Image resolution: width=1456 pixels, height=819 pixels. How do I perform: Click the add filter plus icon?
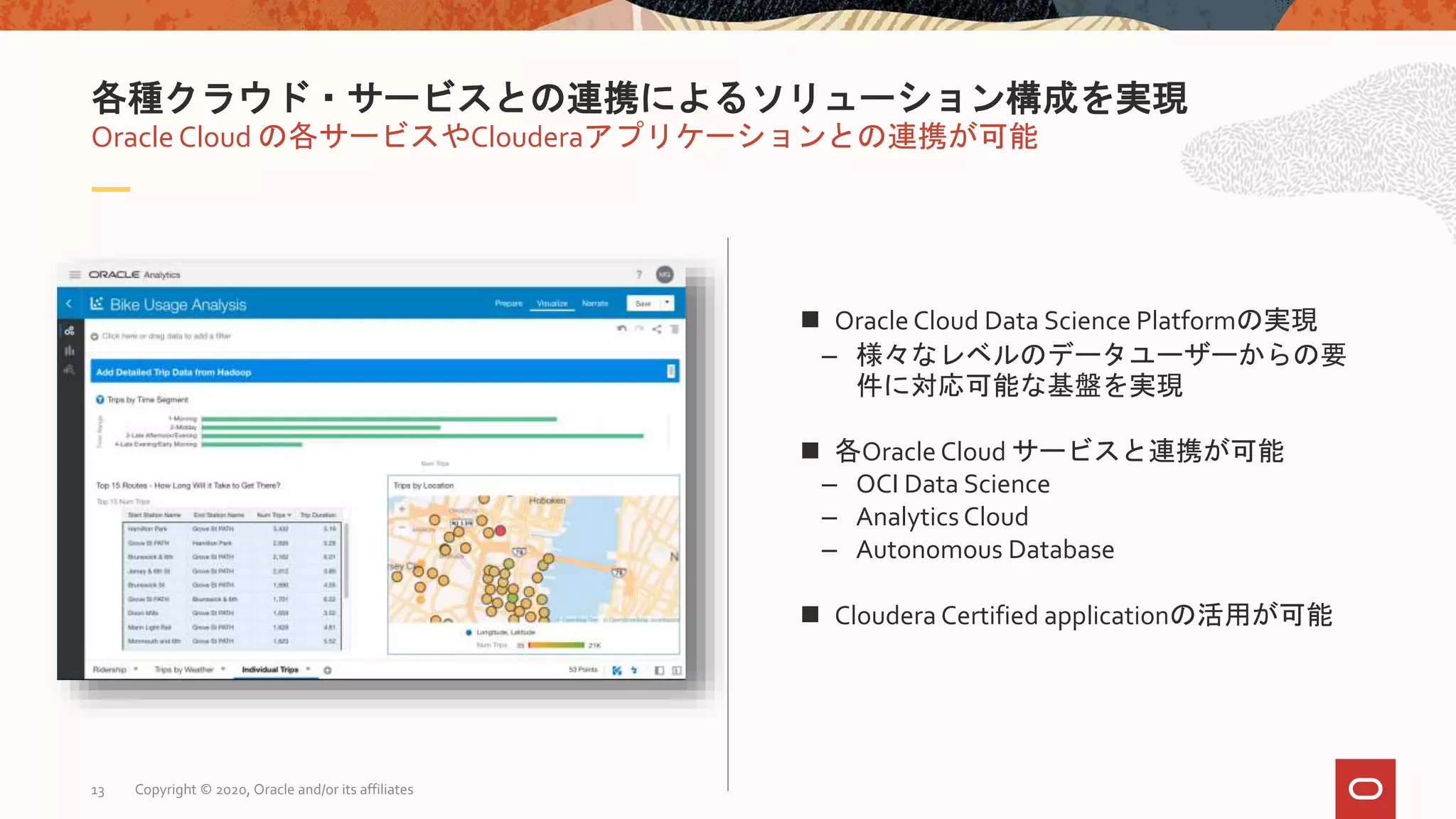[x=95, y=336]
